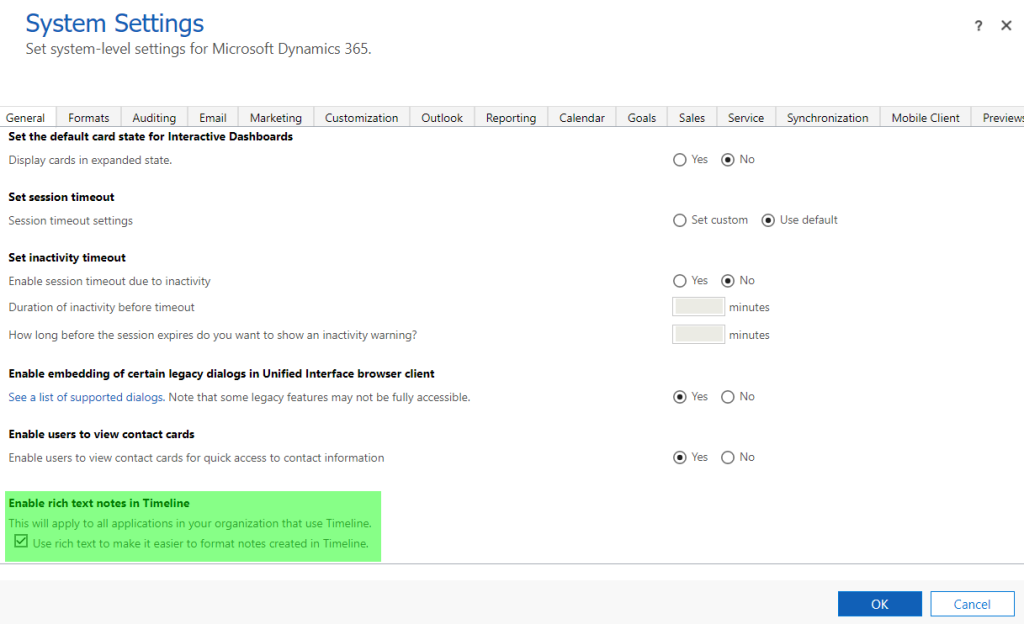Select No for viewing contact cards

click(728, 458)
